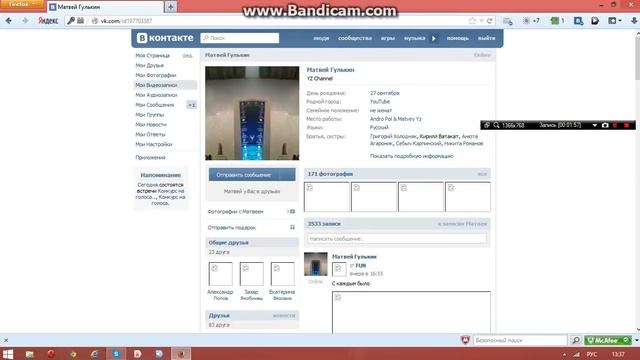Click the blue search extension icon

tap(578, 20)
